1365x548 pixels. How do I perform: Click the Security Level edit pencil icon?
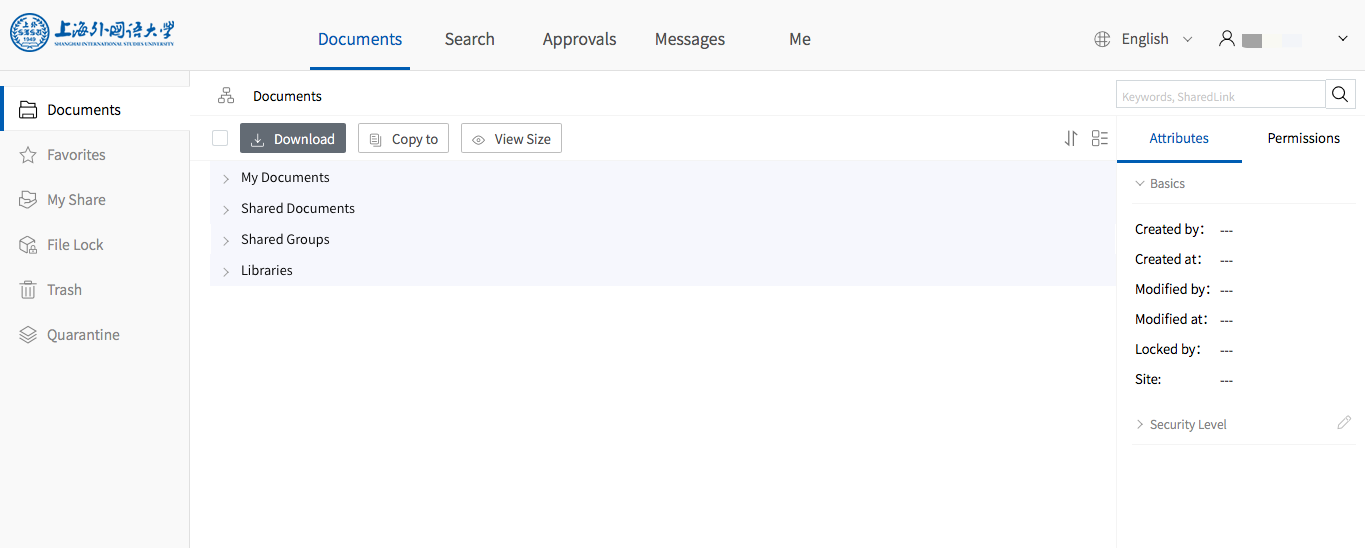(x=1344, y=423)
